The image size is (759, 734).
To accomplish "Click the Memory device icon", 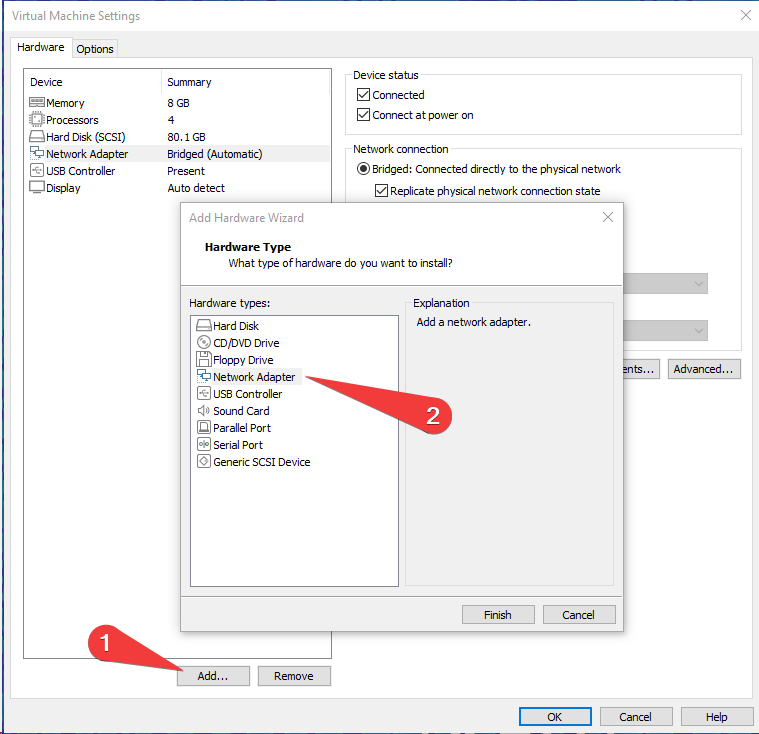I will (37, 102).
